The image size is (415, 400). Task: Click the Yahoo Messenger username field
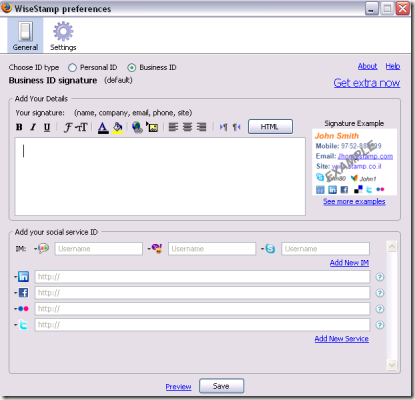click(x=212, y=249)
